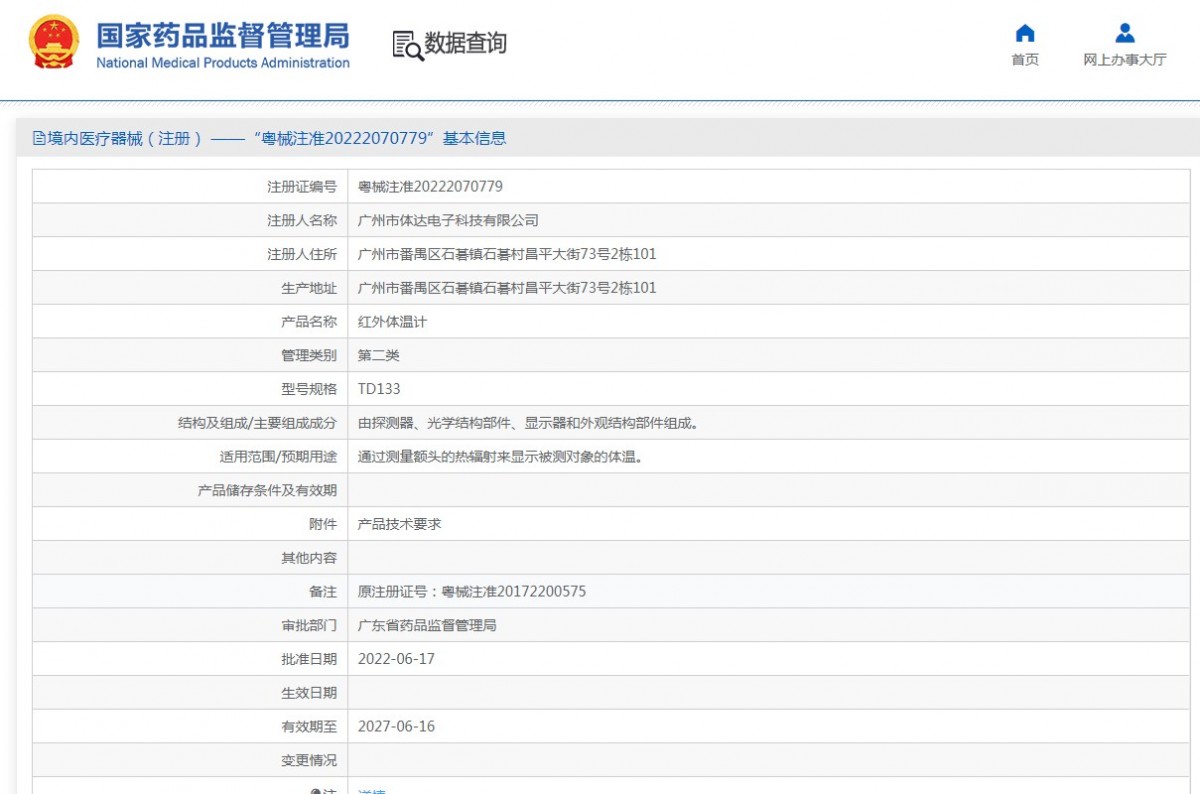Click the registrant address value in 注册人住所 row
This screenshot has height=794, width=1200.
(x=507, y=254)
